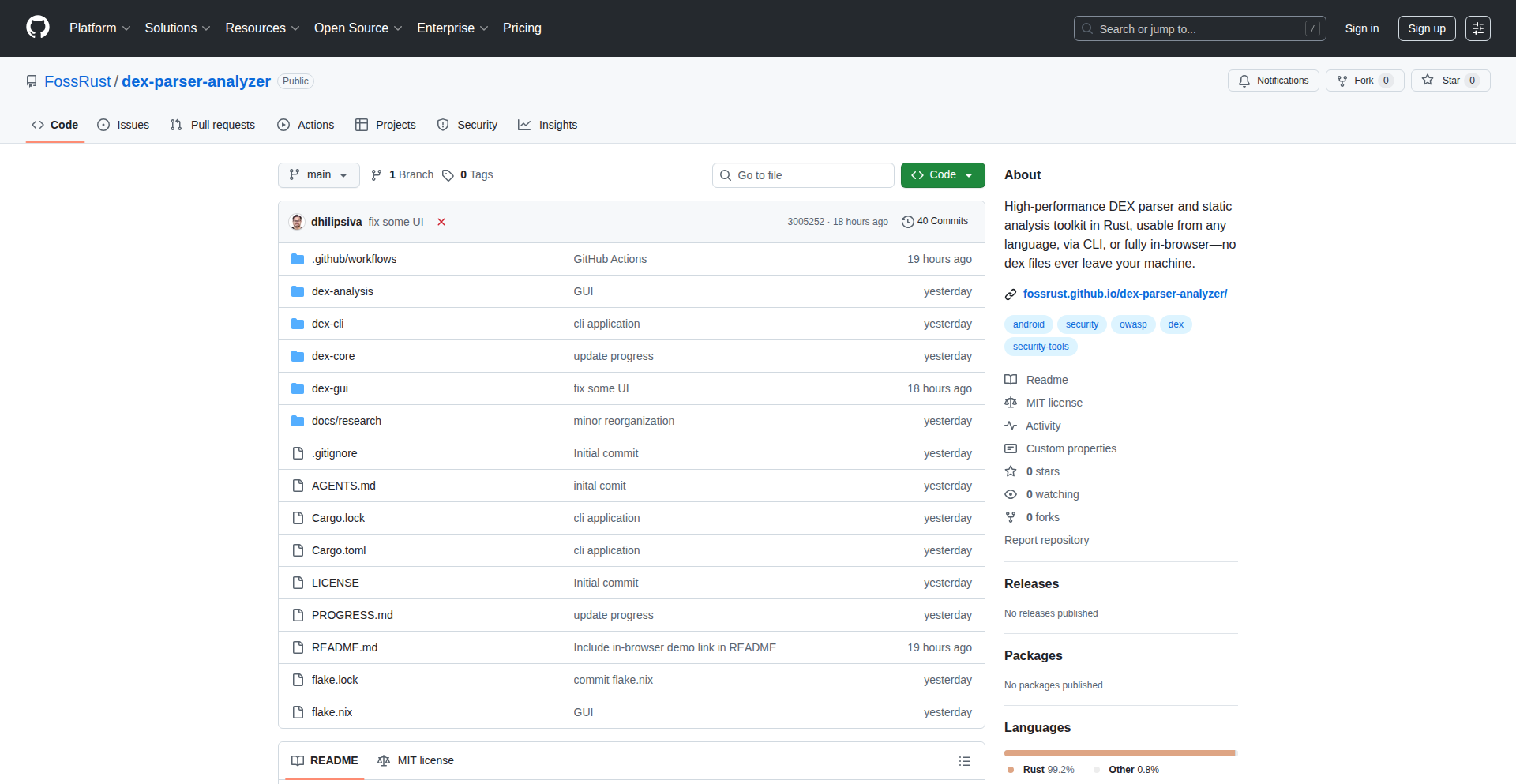This screenshot has height=784, width=1516.
Task: Switch to the Pull requests tab
Action: (212, 125)
